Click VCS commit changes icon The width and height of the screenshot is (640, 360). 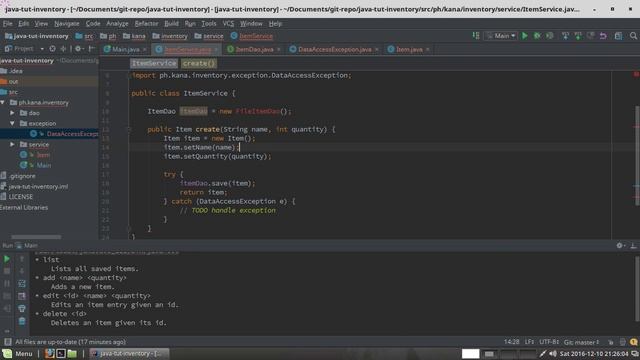(x=578, y=36)
